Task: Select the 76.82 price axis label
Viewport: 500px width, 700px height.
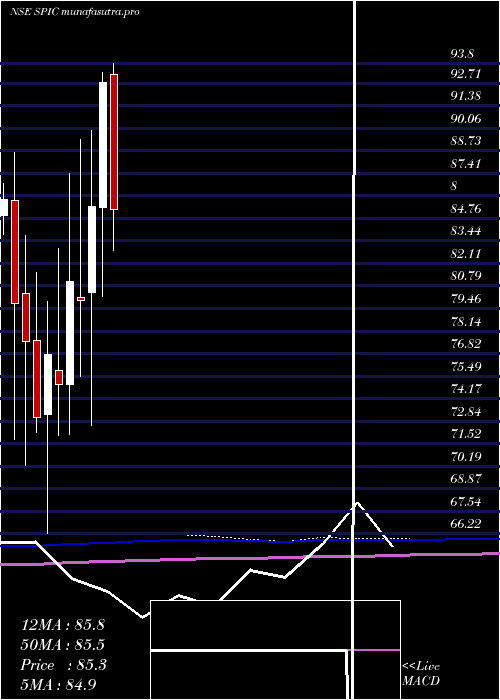Action: (x=466, y=344)
